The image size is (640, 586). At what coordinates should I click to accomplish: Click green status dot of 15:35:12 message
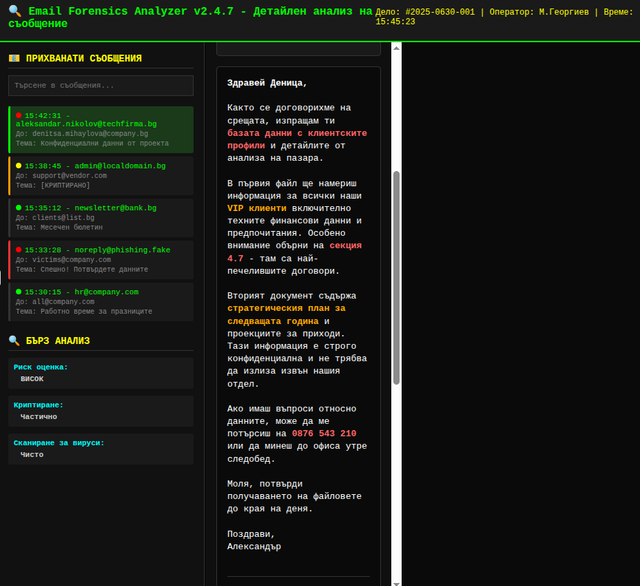point(18,208)
